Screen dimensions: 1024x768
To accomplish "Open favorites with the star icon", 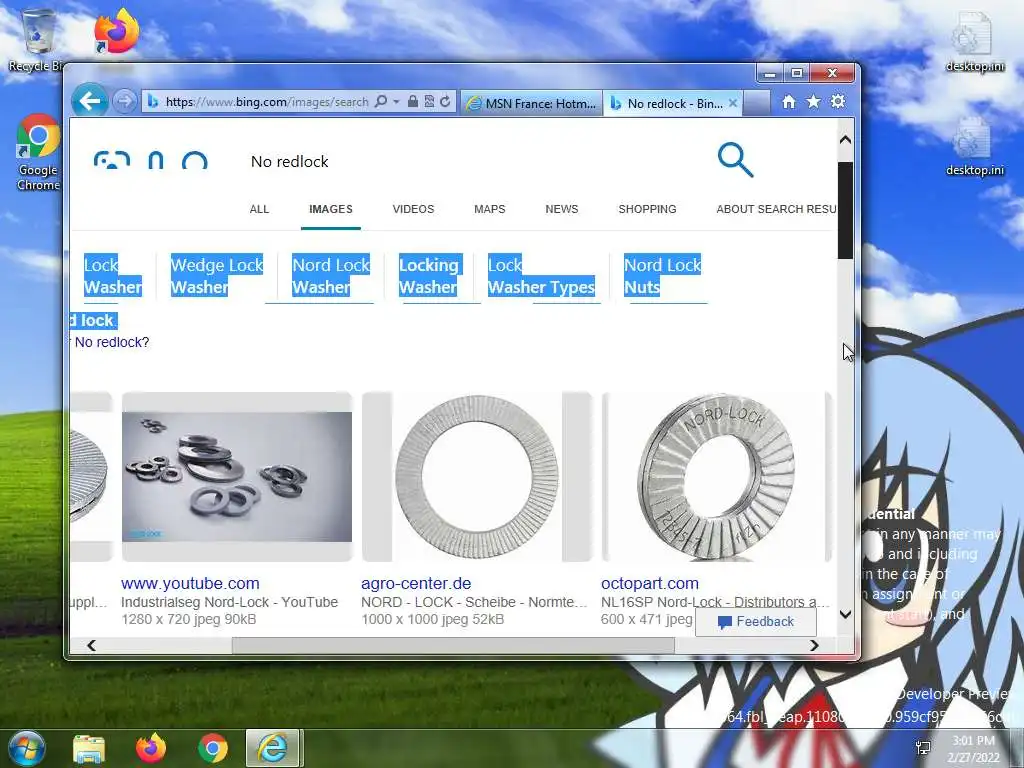I will coord(813,102).
